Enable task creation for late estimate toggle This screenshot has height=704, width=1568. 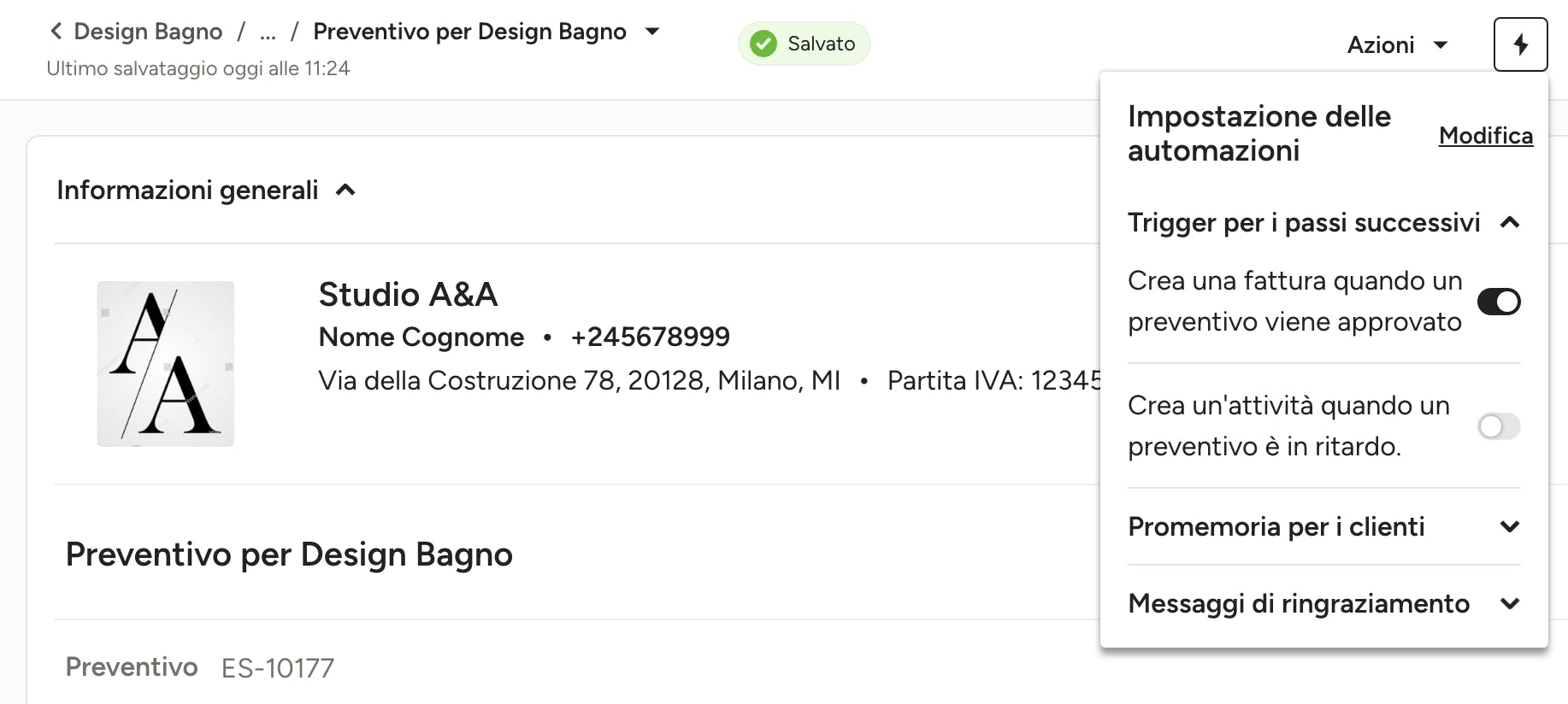pyautogui.click(x=1499, y=426)
